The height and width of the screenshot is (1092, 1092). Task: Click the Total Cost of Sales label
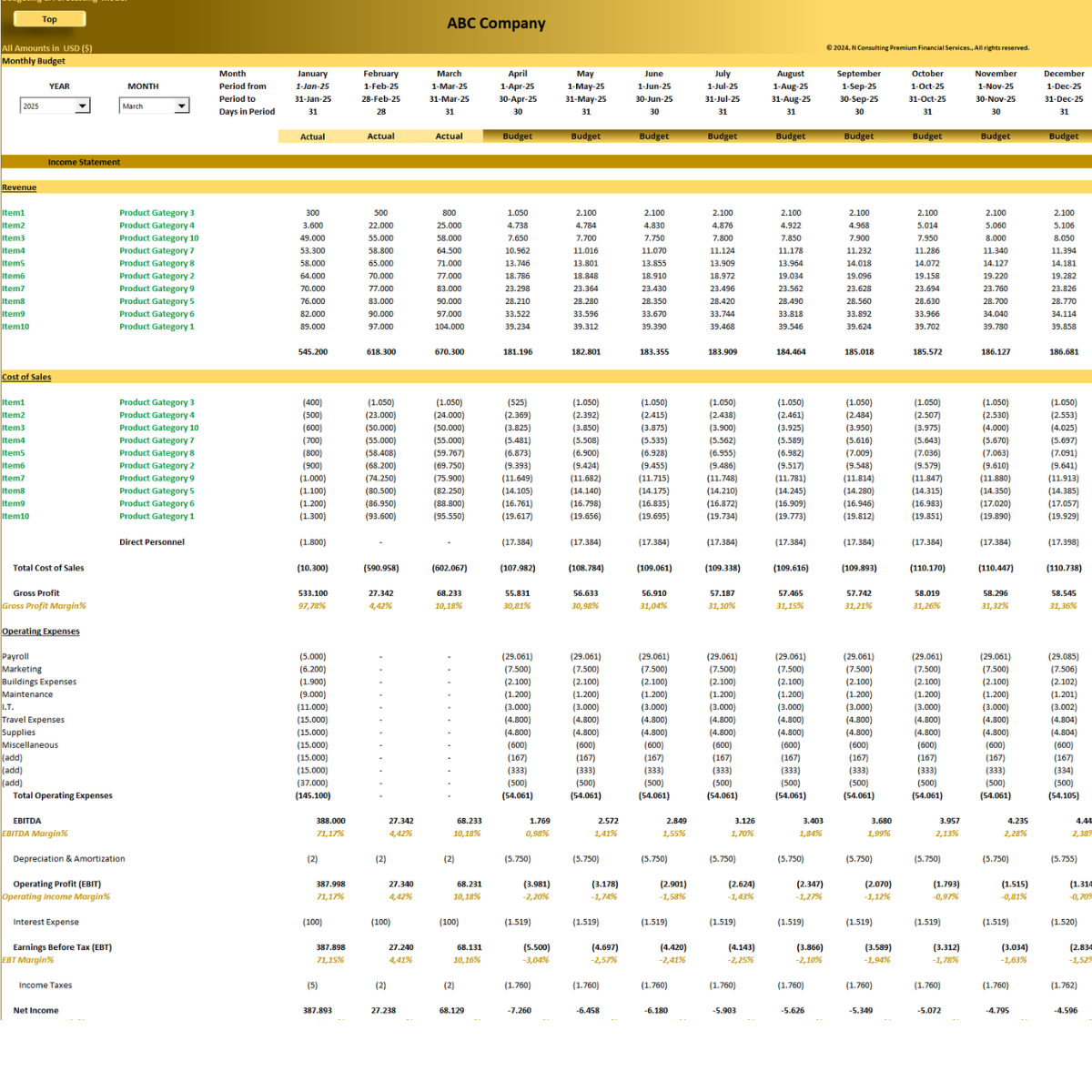[x=48, y=568]
